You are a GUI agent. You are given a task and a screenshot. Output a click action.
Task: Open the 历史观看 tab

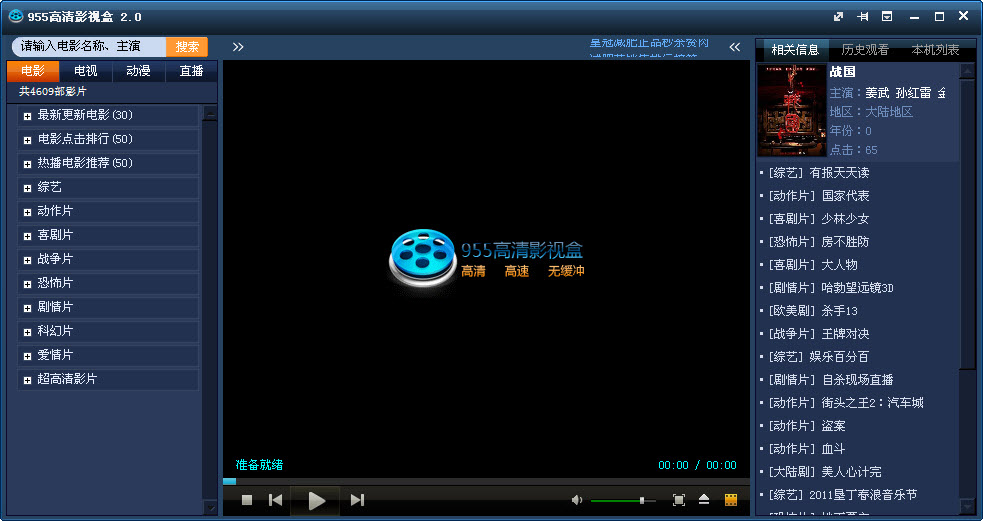coord(865,50)
